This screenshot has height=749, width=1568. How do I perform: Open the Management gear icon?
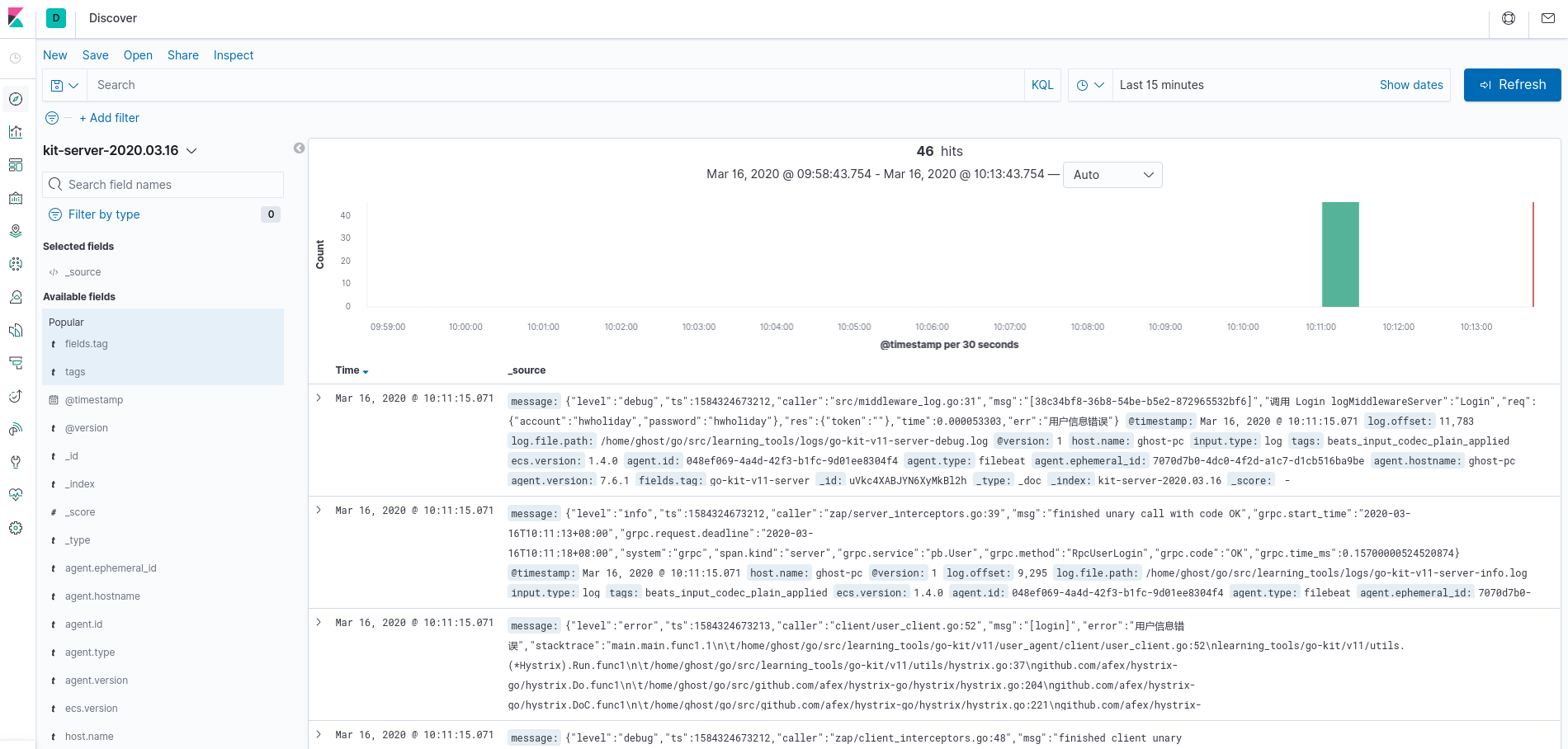point(16,528)
